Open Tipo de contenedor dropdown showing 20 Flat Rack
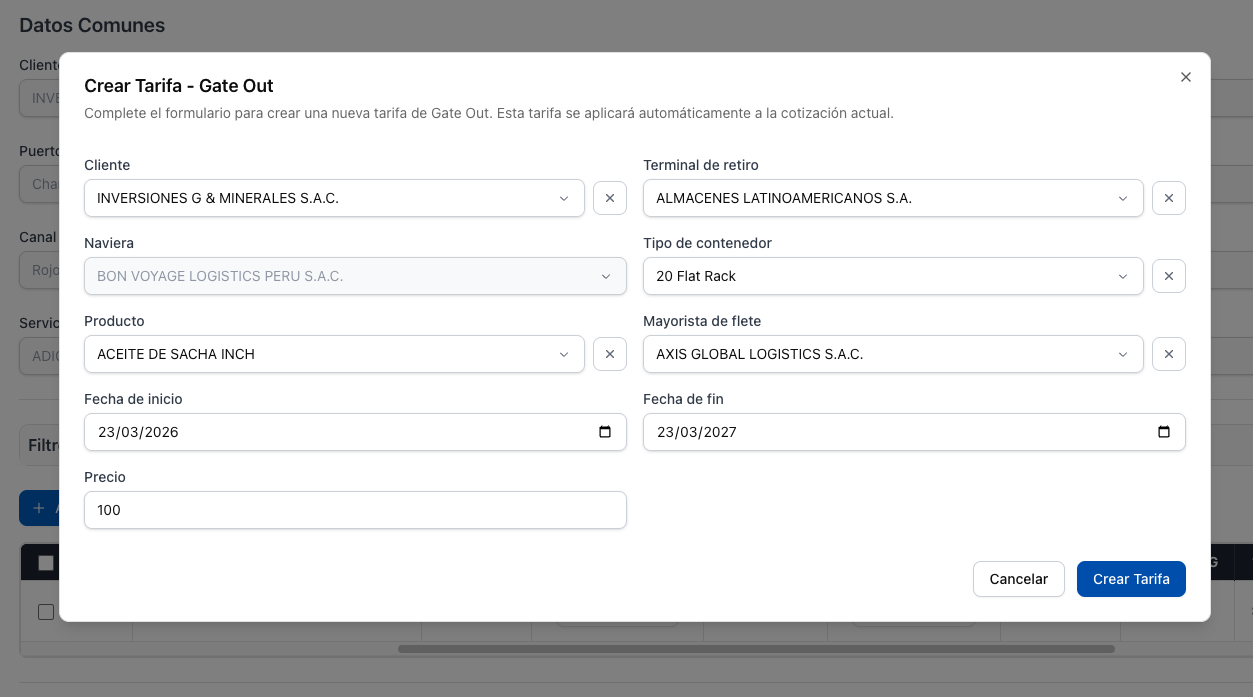The image size is (1253, 697). pyautogui.click(x=892, y=276)
